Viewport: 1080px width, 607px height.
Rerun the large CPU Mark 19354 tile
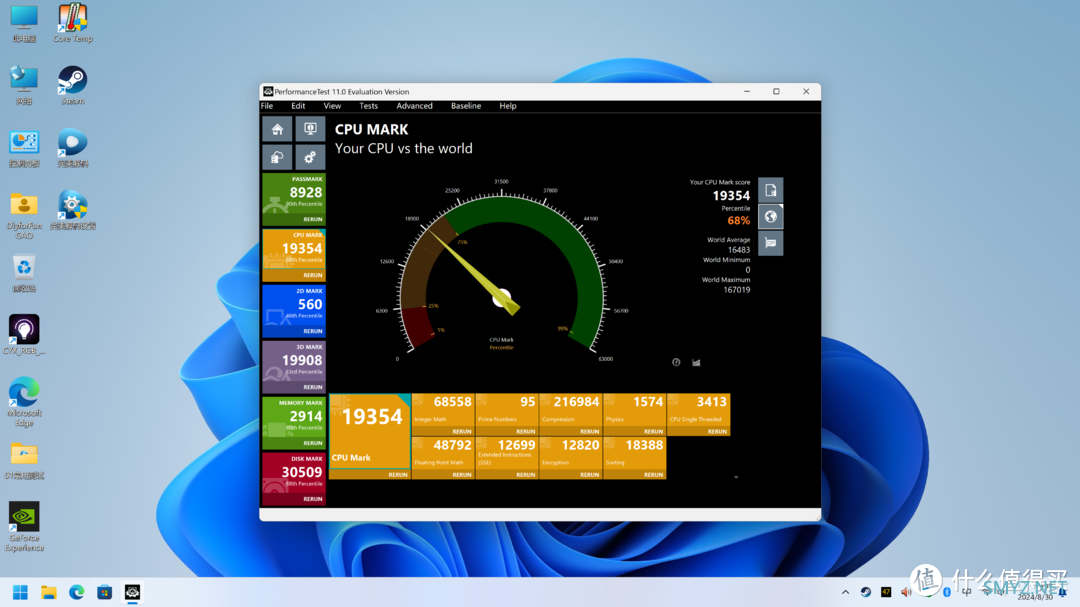click(x=397, y=475)
